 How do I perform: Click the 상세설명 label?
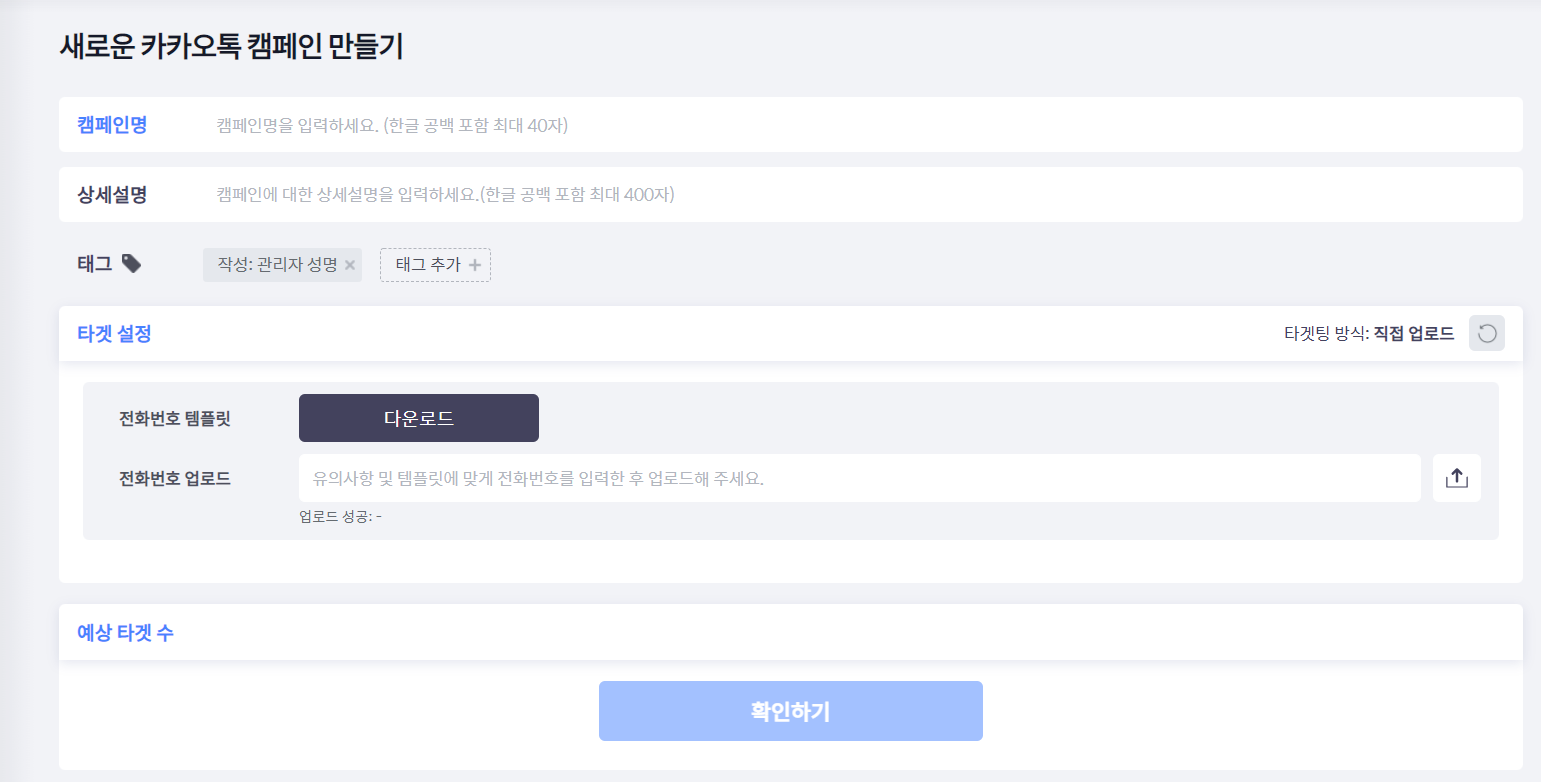(x=112, y=194)
